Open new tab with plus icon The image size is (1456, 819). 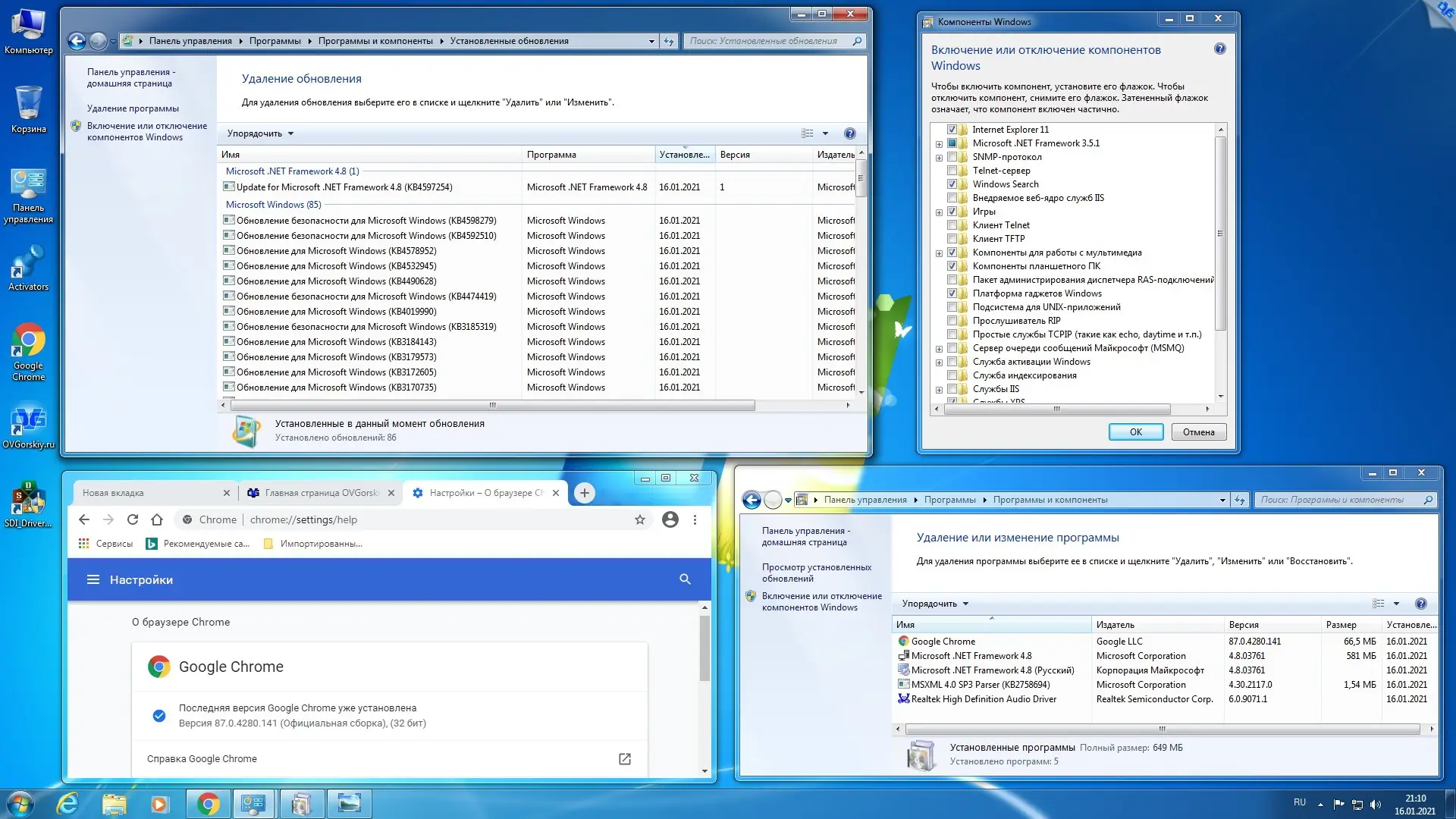(584, 493)
